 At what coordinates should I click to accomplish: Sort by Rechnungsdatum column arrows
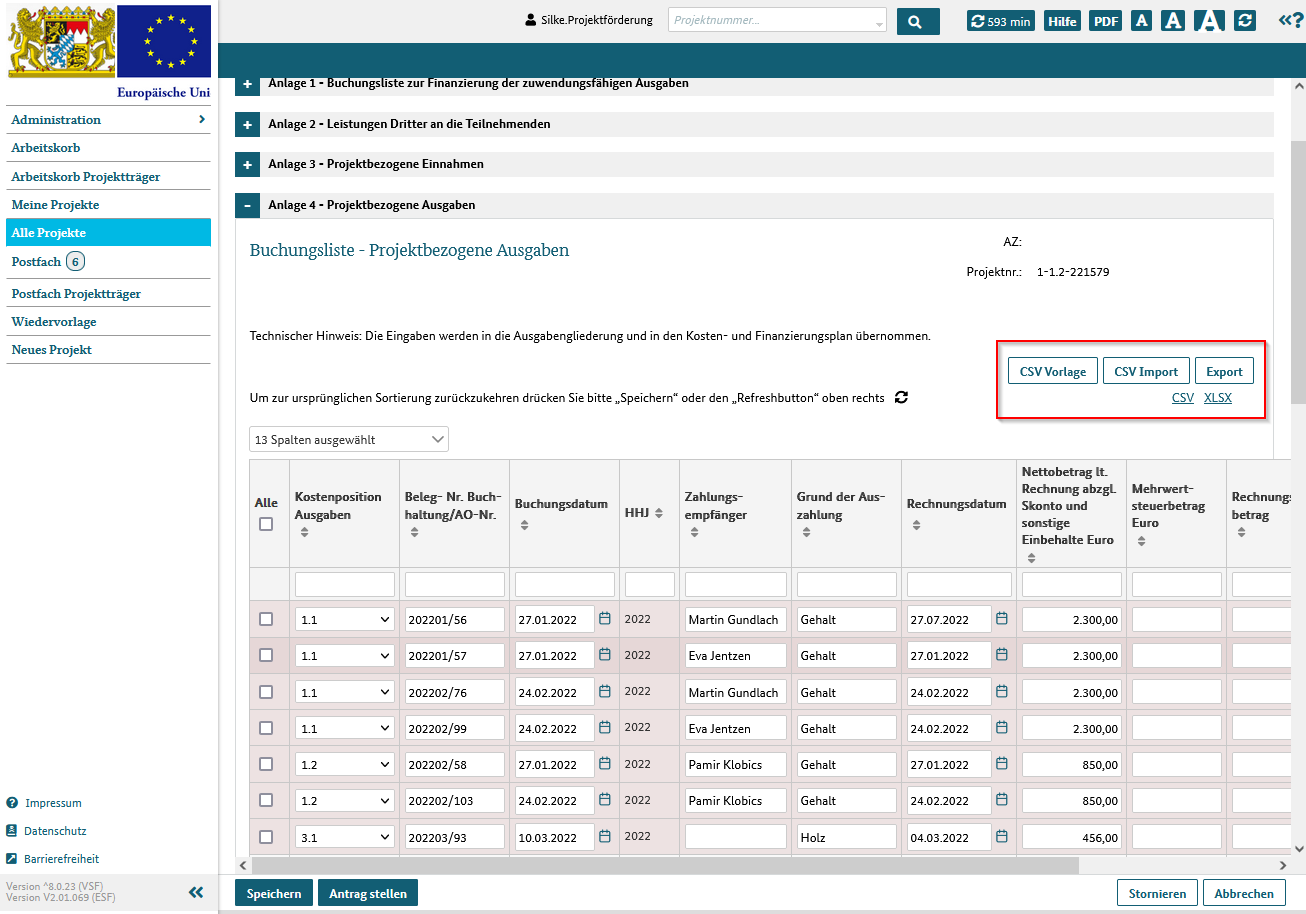coord(916,524)
